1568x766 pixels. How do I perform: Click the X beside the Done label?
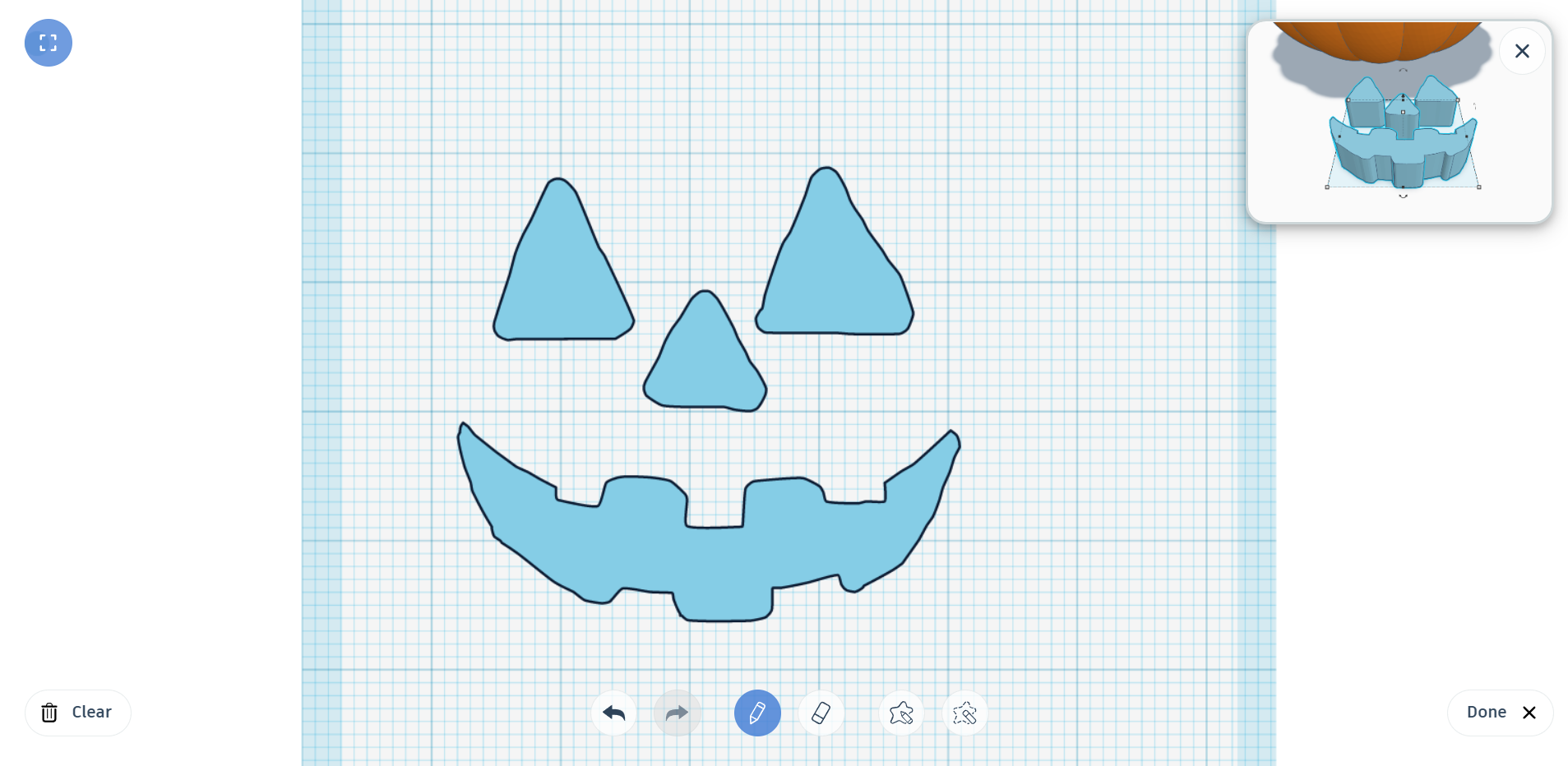click(1529, 713)
